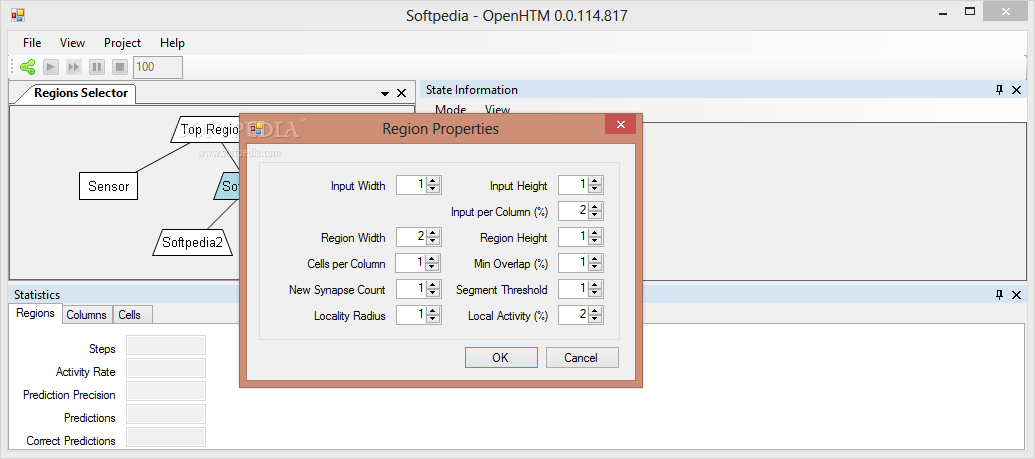Pin the Statistics panel
This screenshot has height=459, width=1035.
[x=999, y=295]
